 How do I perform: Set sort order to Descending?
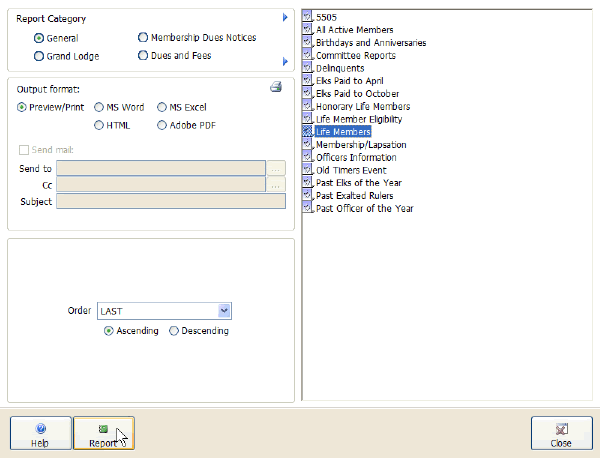(x=174, y=331)
